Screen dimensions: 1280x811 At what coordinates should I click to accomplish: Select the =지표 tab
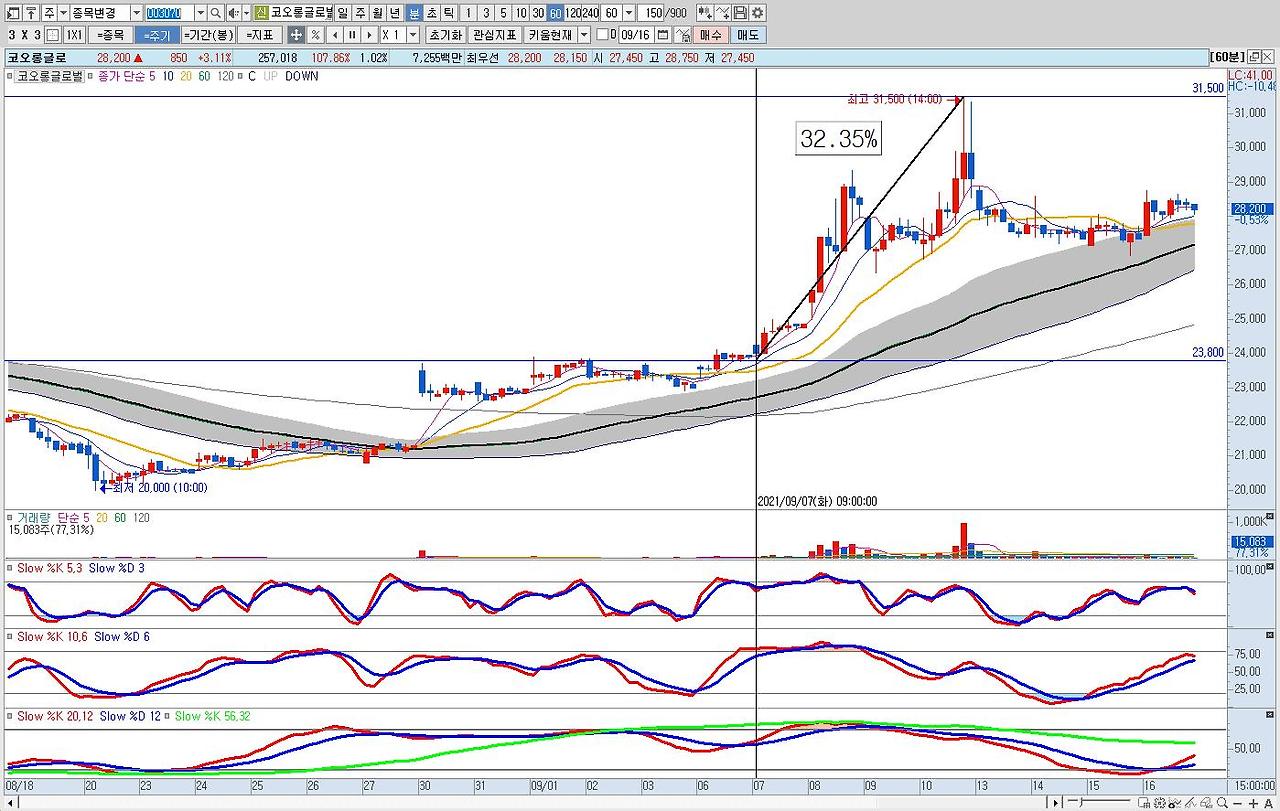point(259,35)
